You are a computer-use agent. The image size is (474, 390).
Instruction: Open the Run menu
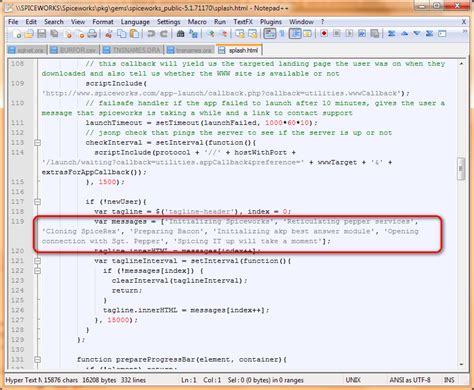(220, 22)
